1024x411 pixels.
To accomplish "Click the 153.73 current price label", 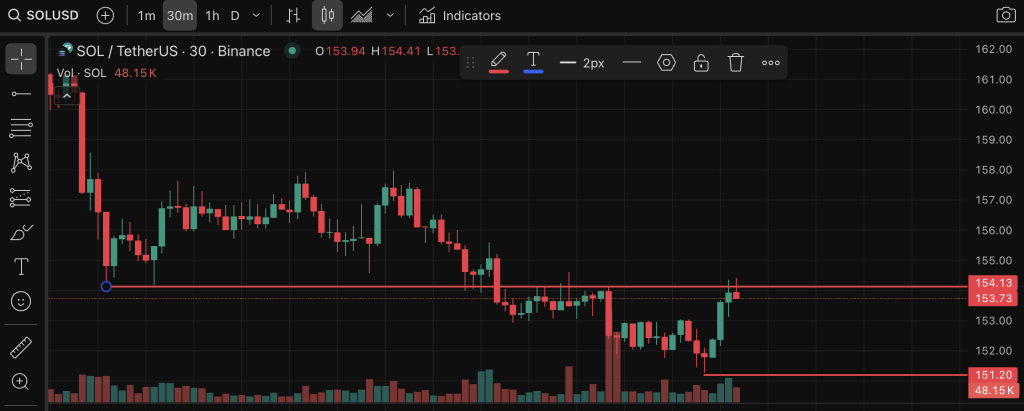I will 995,298.
